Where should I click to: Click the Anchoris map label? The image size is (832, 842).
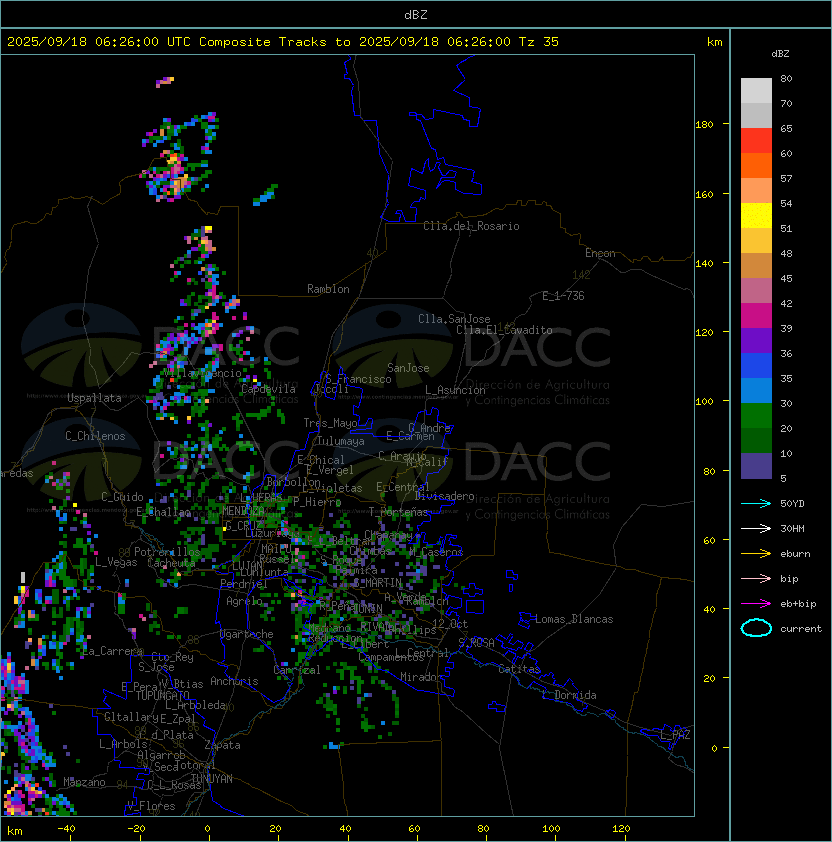234,681
